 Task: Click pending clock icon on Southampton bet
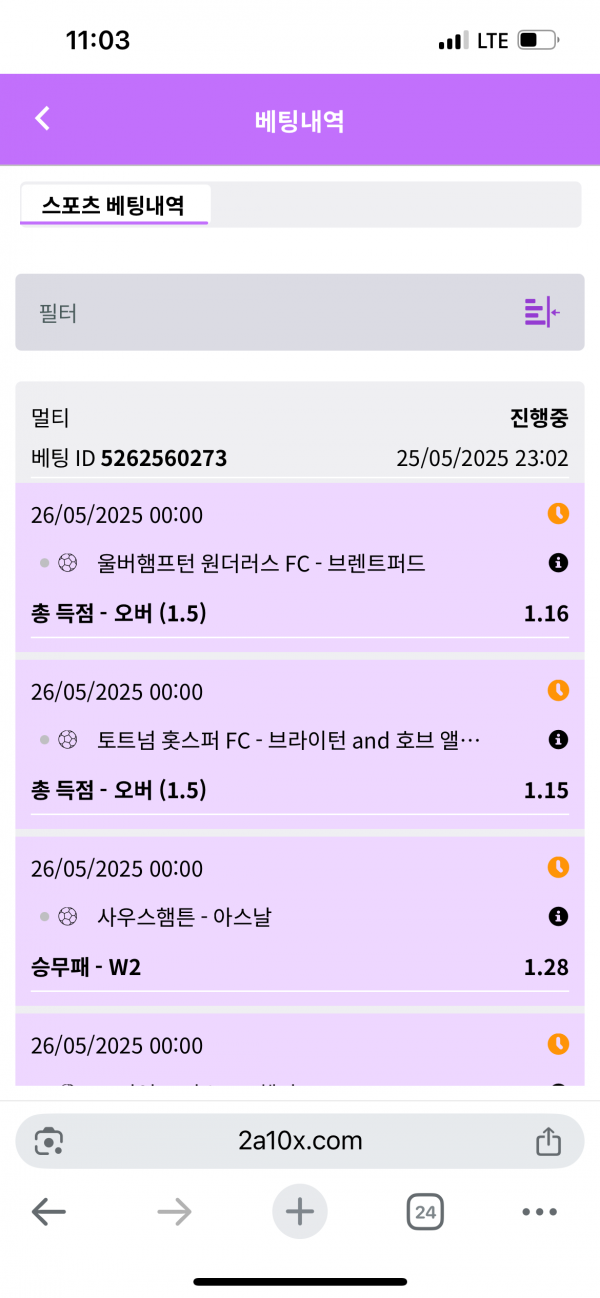pos(558,867)
